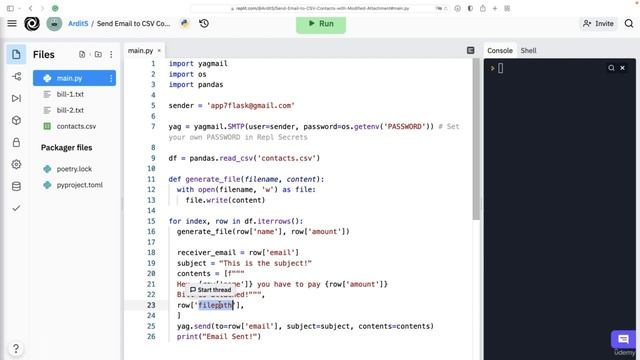This screenshot has width=640, height=360.
Task: Open contacts.csv file
Action: [76, 127]
